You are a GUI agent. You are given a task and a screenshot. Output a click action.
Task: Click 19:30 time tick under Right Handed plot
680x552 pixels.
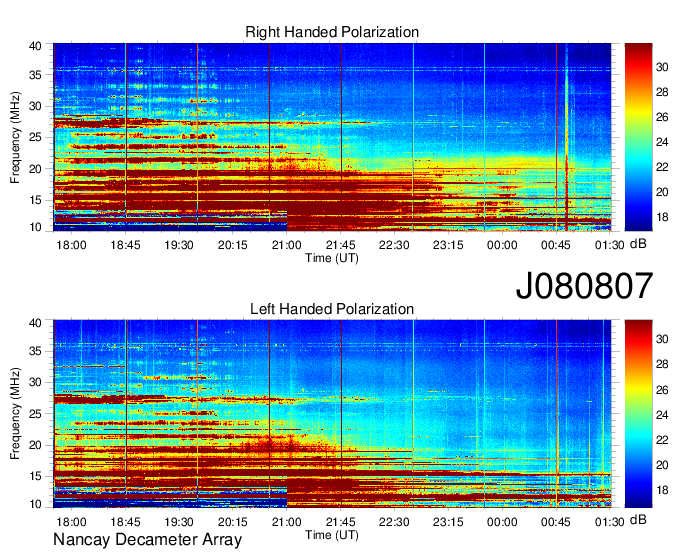179,245
